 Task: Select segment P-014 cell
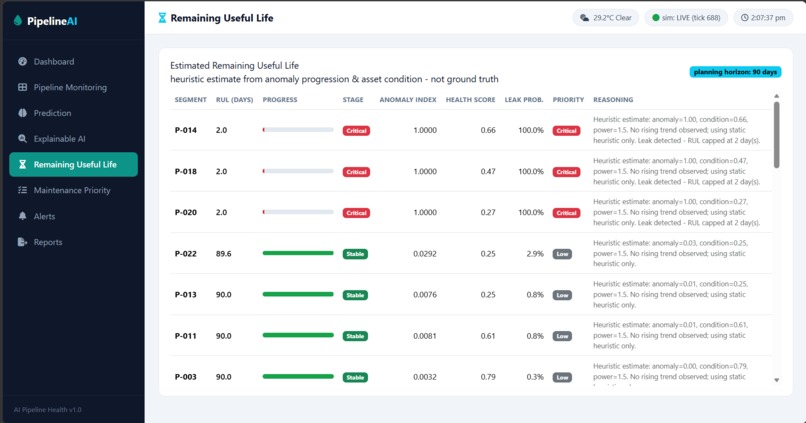(x=186, y=130)
